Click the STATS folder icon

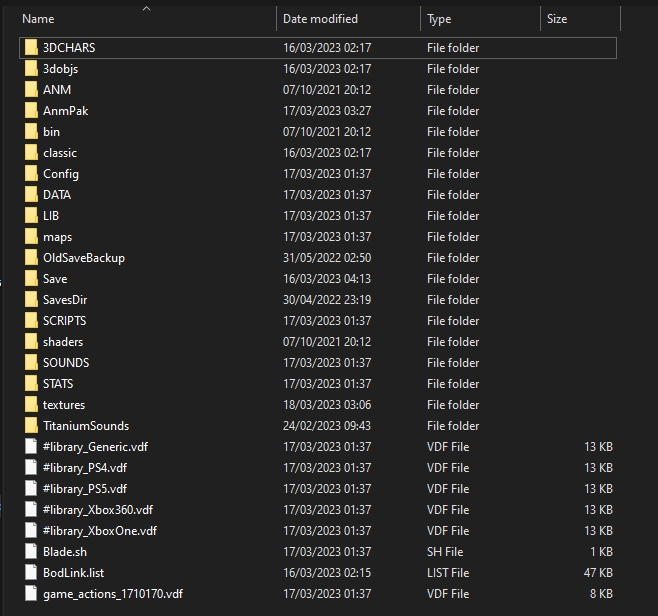[31, 384]
